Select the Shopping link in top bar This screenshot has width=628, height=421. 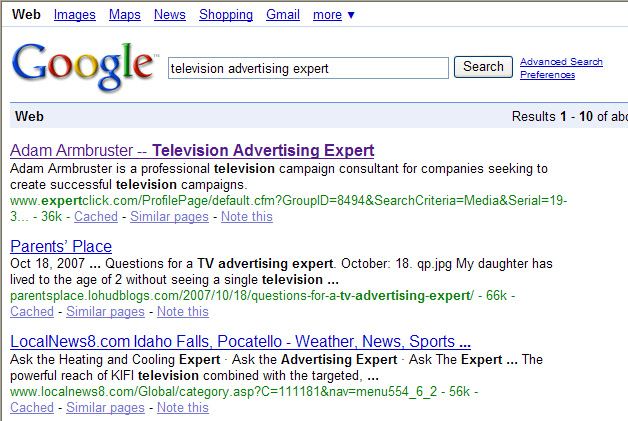(x=226, y=15)
